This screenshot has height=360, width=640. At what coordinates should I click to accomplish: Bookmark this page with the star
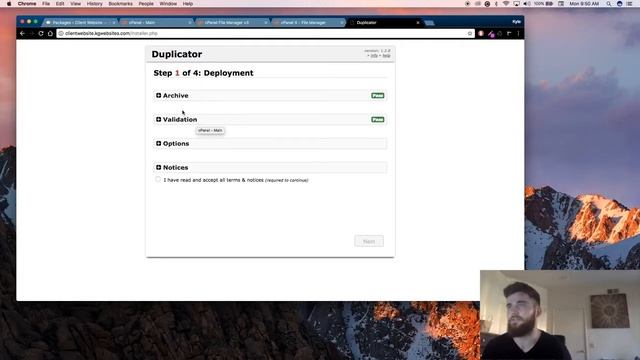470,33
